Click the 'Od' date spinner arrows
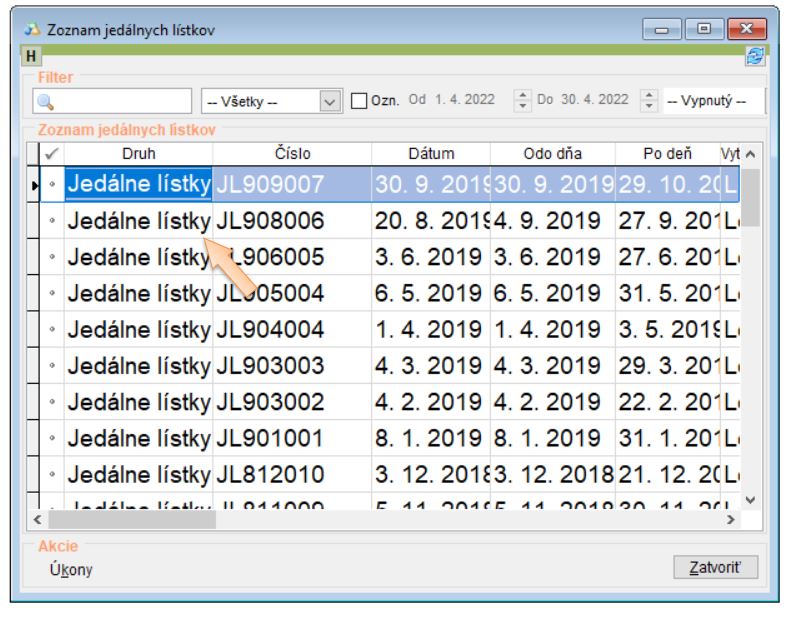The width and height of the screenshot is (793, 617). [520, 100]
